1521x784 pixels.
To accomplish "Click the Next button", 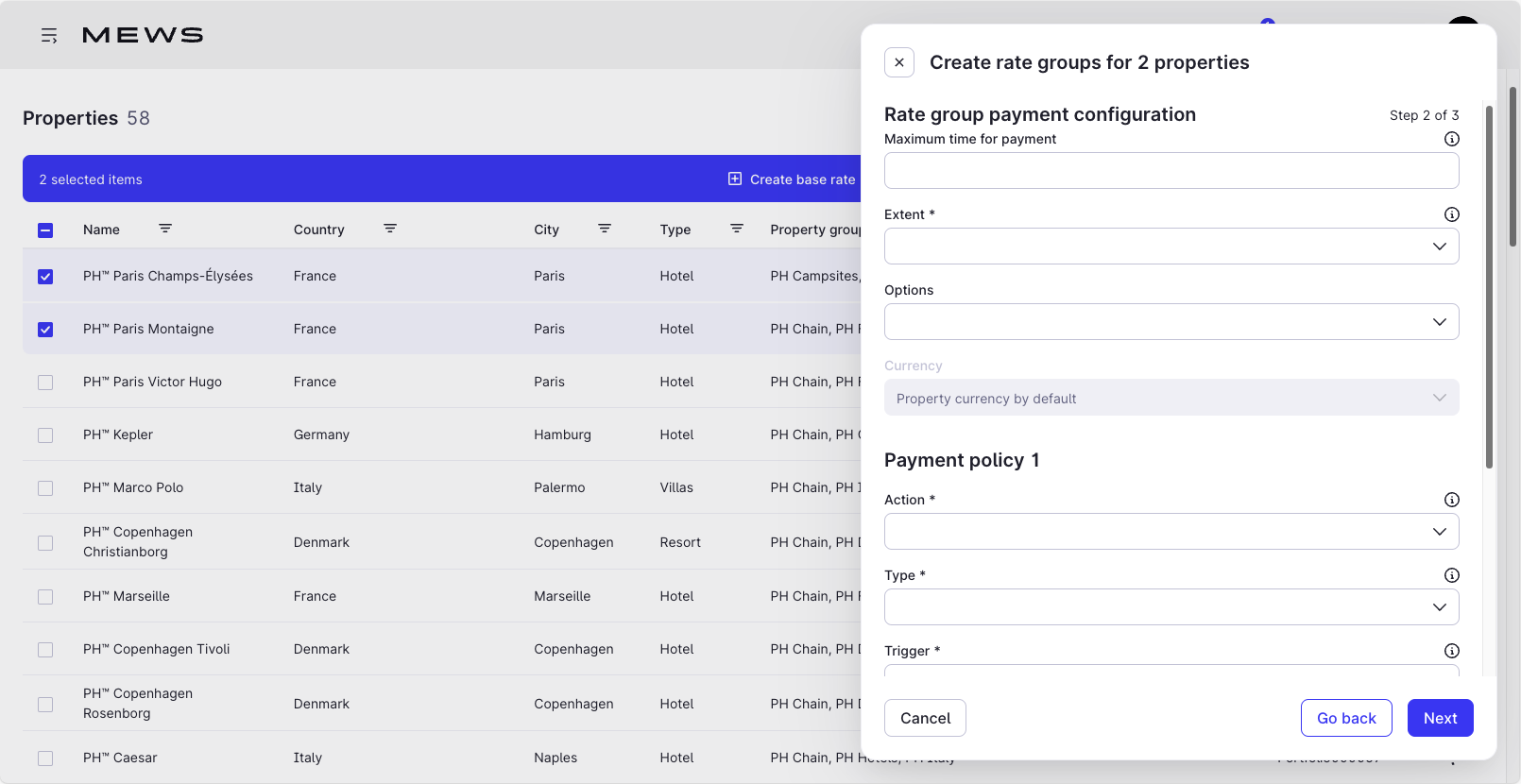I will coord(1441,718).
